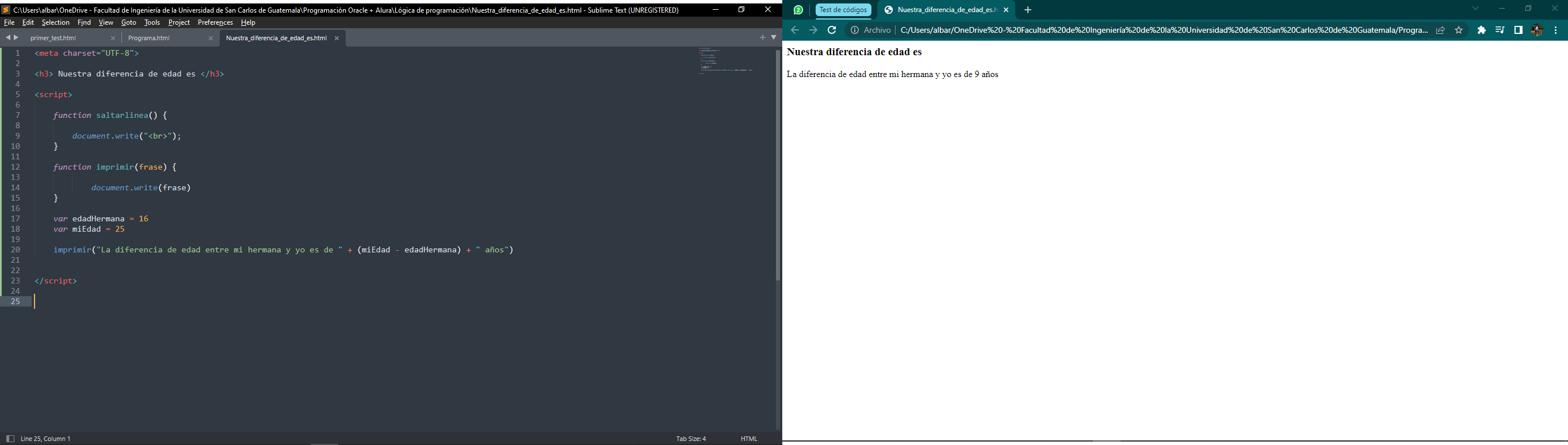Open the Tools menu

click(152, 22)
